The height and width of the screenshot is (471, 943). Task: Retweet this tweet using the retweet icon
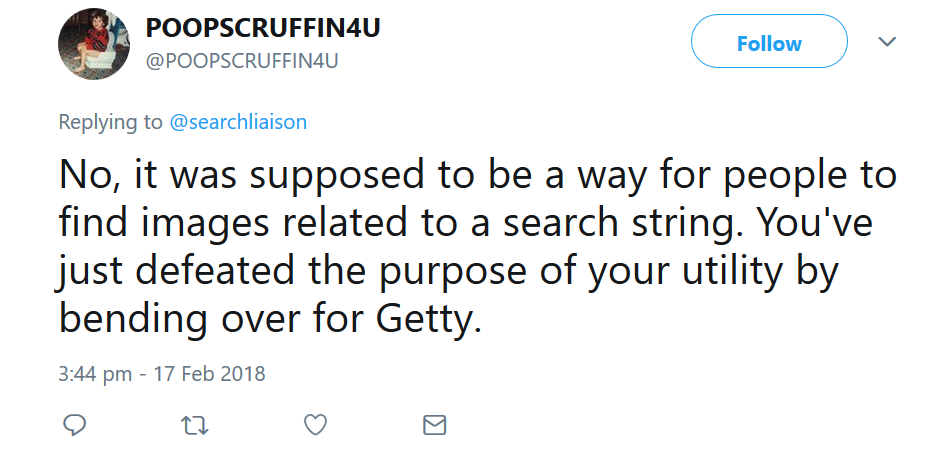coord(195,425)
